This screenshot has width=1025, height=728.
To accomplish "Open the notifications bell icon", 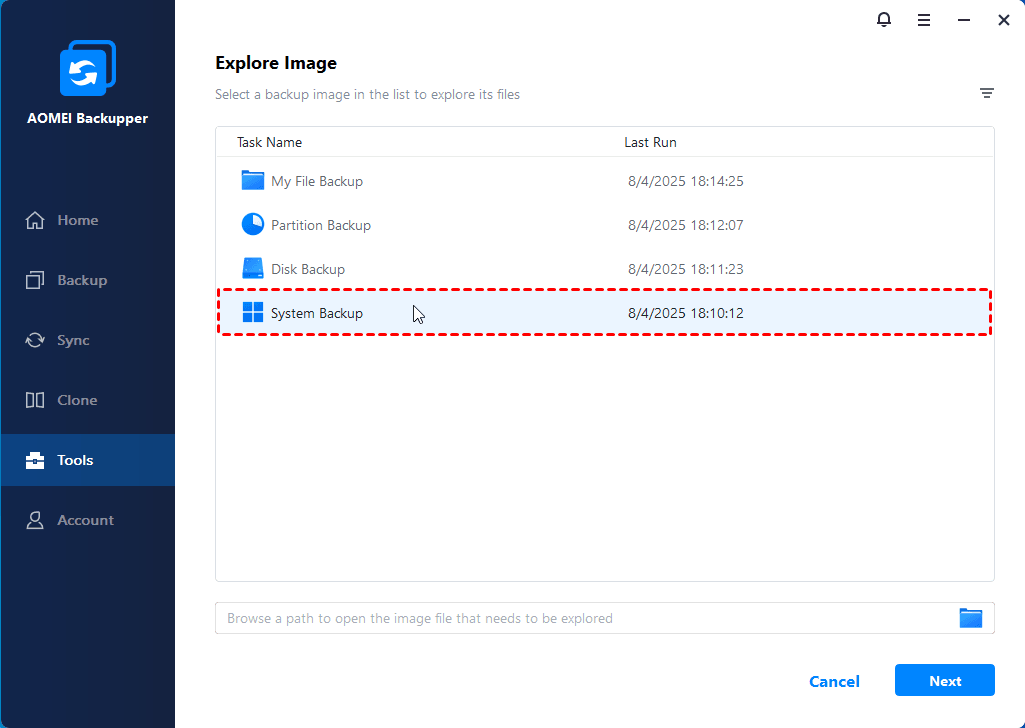I will (884, 20).
